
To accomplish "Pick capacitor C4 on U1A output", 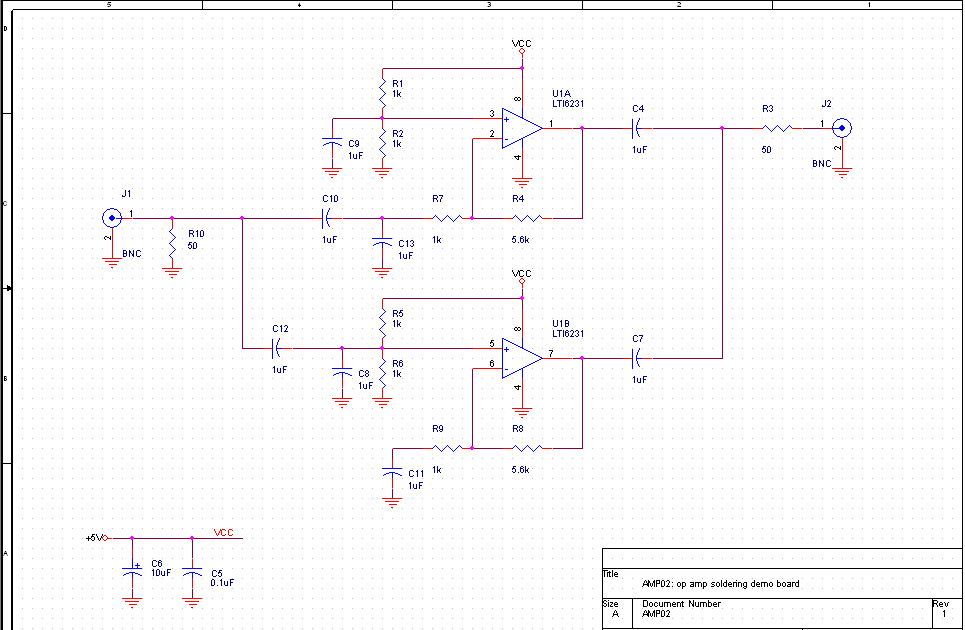I will 637,128.
